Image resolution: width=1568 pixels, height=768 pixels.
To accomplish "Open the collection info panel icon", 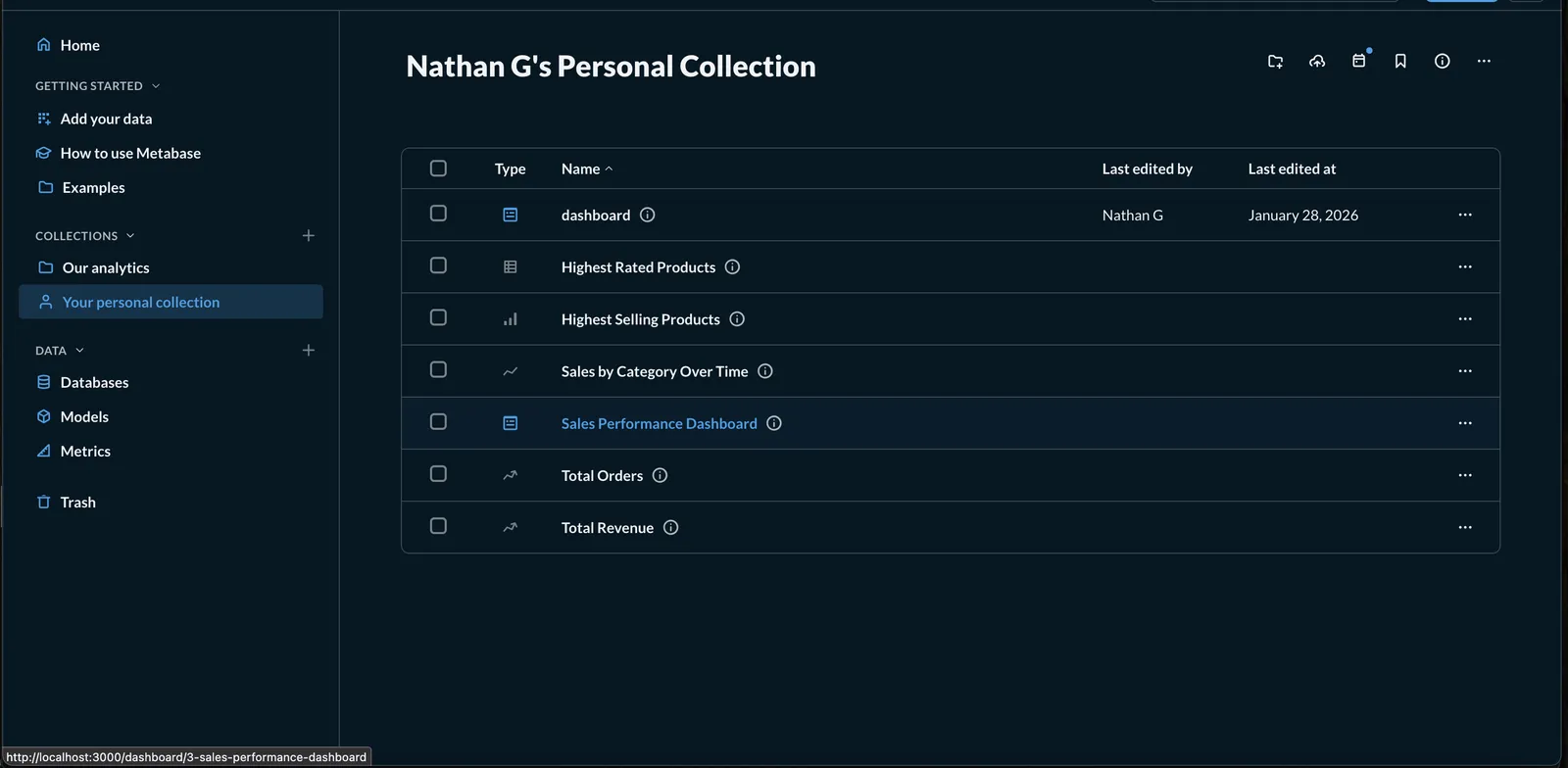I will tap(1443, 62).
